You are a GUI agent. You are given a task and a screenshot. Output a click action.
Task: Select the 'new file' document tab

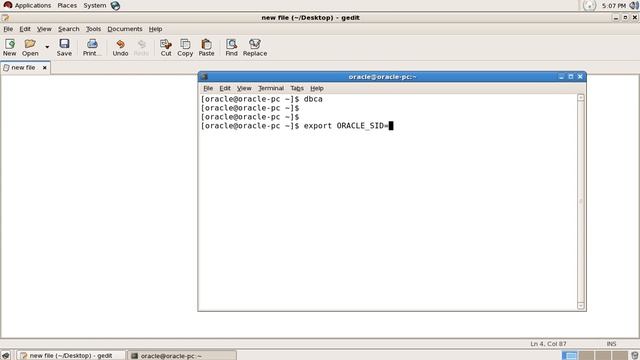[23, 67]
